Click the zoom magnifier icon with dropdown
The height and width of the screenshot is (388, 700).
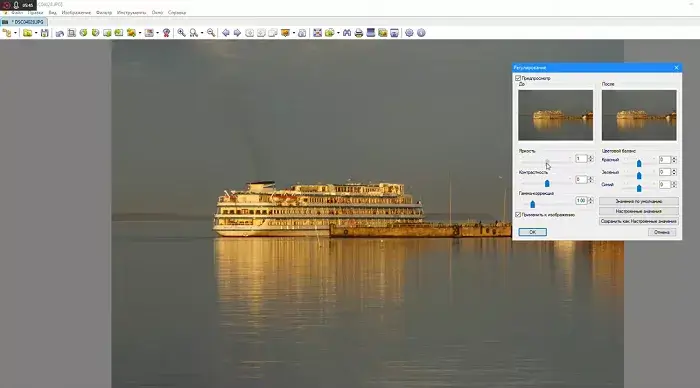point(194,33)
